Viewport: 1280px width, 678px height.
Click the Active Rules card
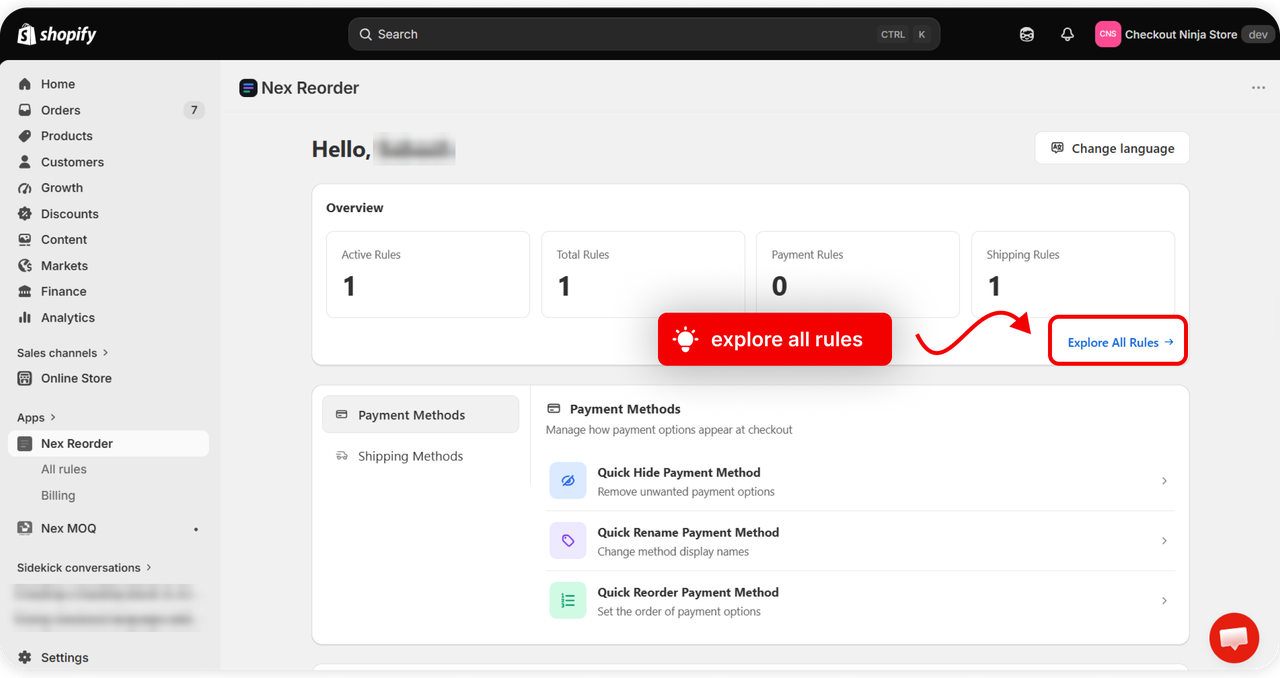[428, 275]
